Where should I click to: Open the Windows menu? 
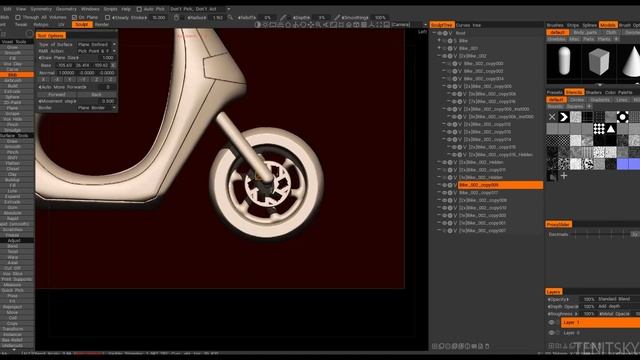pyautogui.click(x=90, y=9)
